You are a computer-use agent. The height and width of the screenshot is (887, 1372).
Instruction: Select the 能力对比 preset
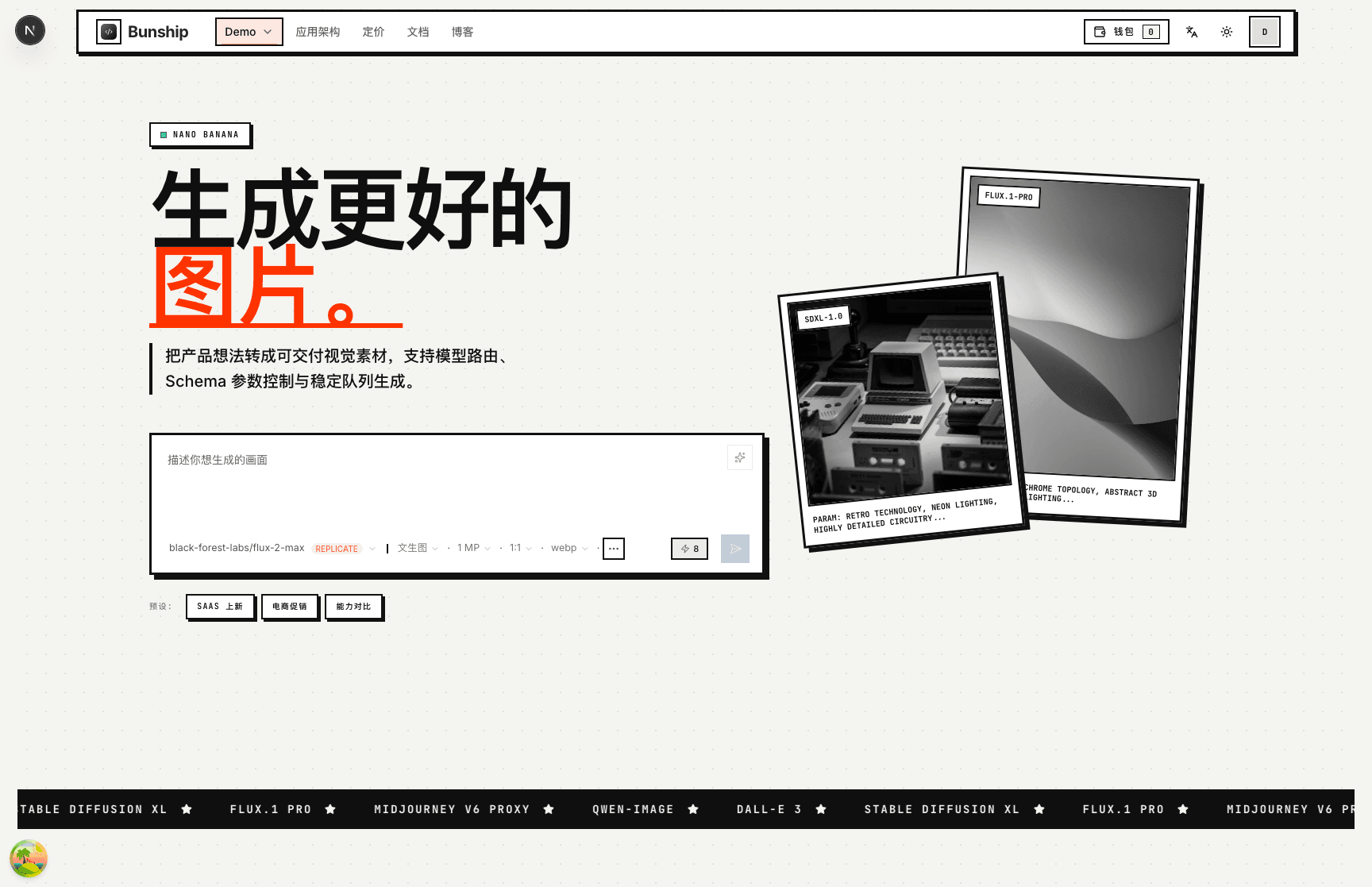click(353, 606)
